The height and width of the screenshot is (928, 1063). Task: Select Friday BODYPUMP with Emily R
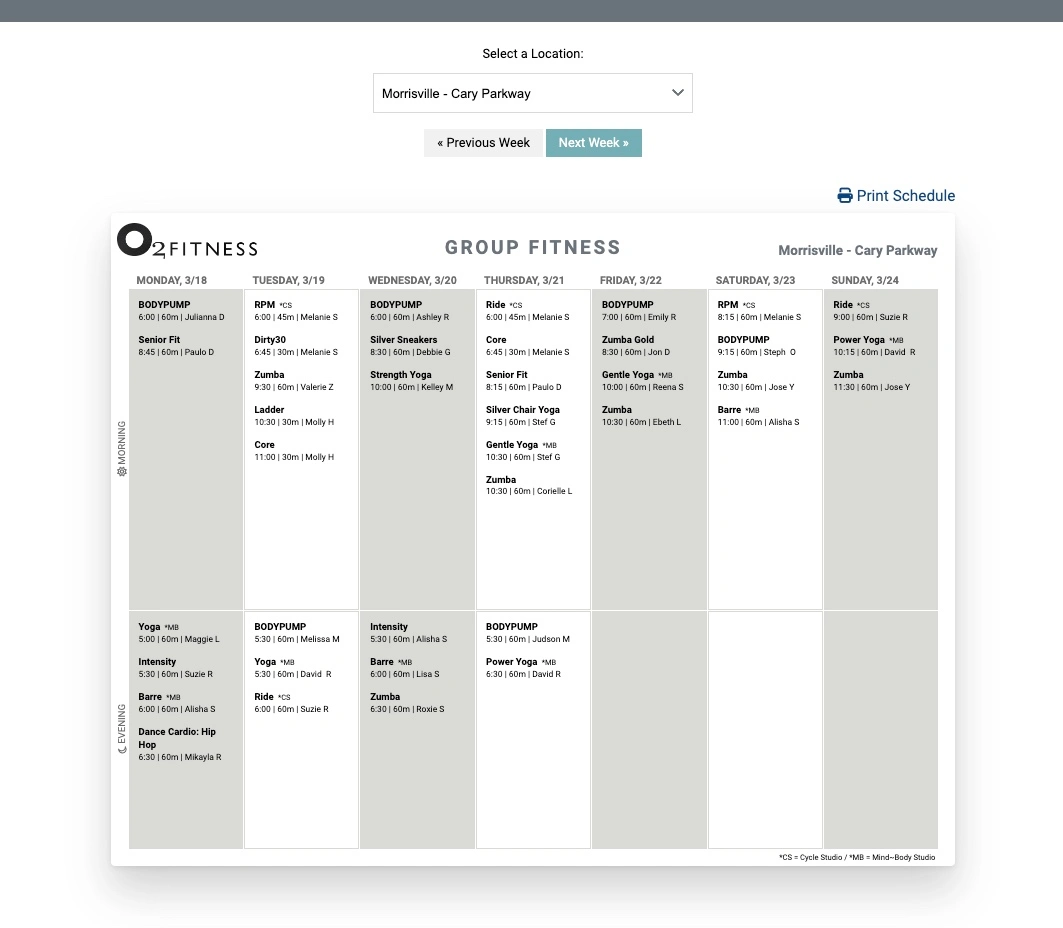[x=639, y=310]
